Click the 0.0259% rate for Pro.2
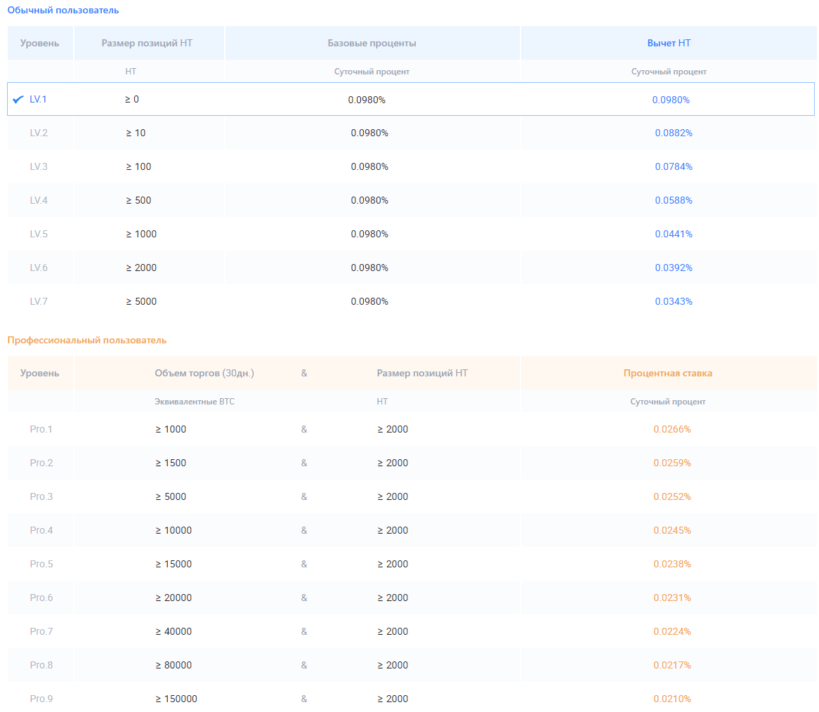819x712 pixels. tap(672, 463)
